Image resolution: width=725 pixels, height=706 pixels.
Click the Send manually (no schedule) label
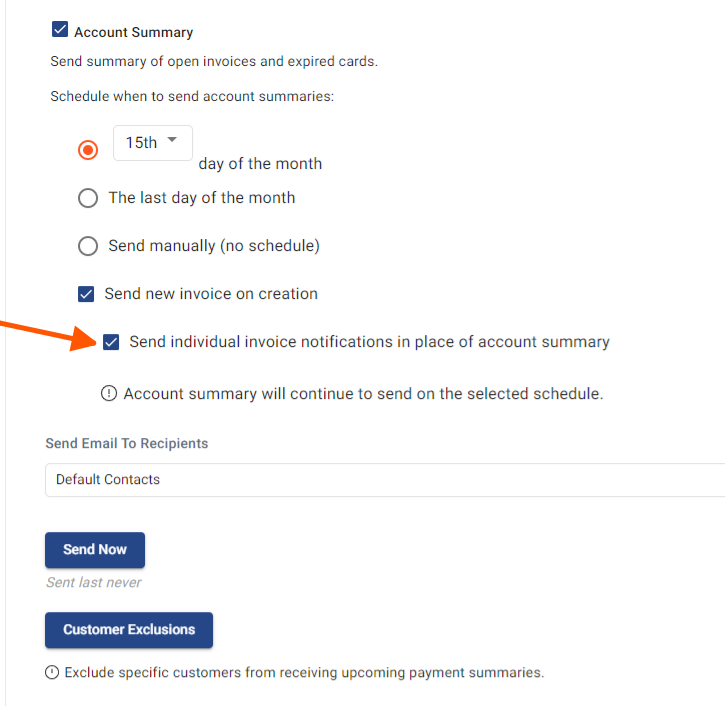pyautogui.click(x=214, y=246)
